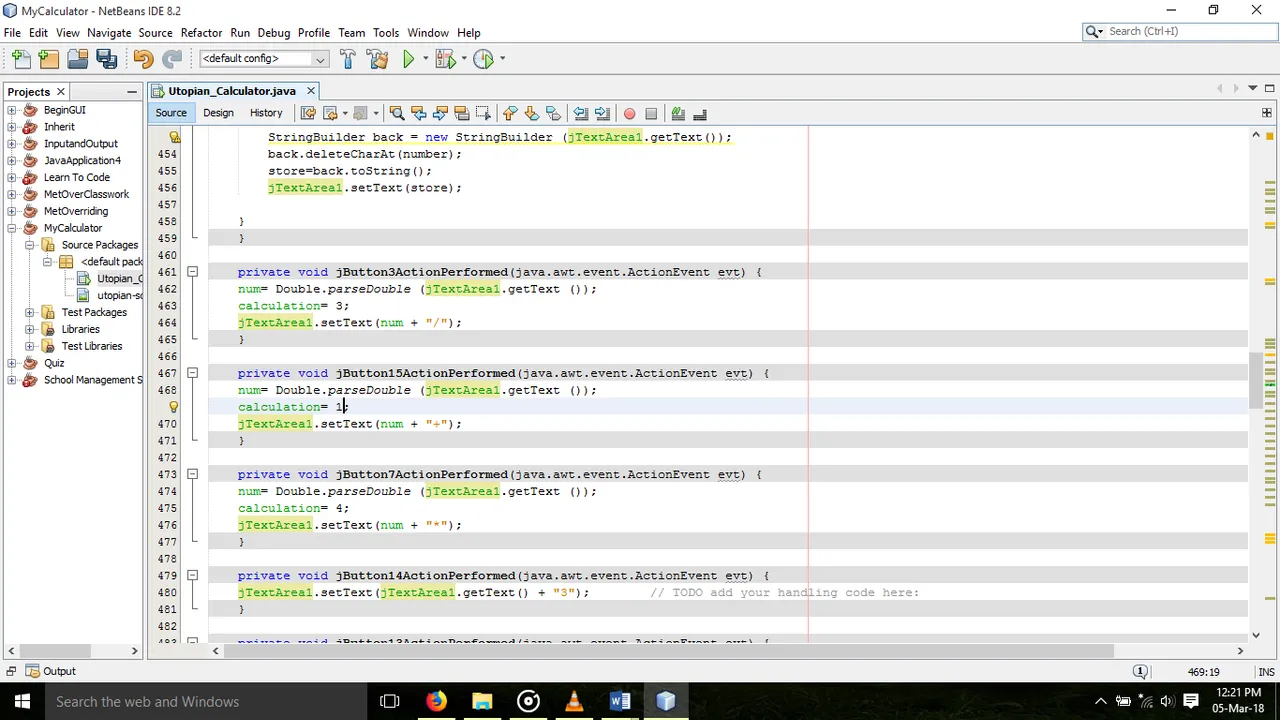The image size is (1280, 720).
Task: Open Word from the Windows taskbar
Action: 619,701
